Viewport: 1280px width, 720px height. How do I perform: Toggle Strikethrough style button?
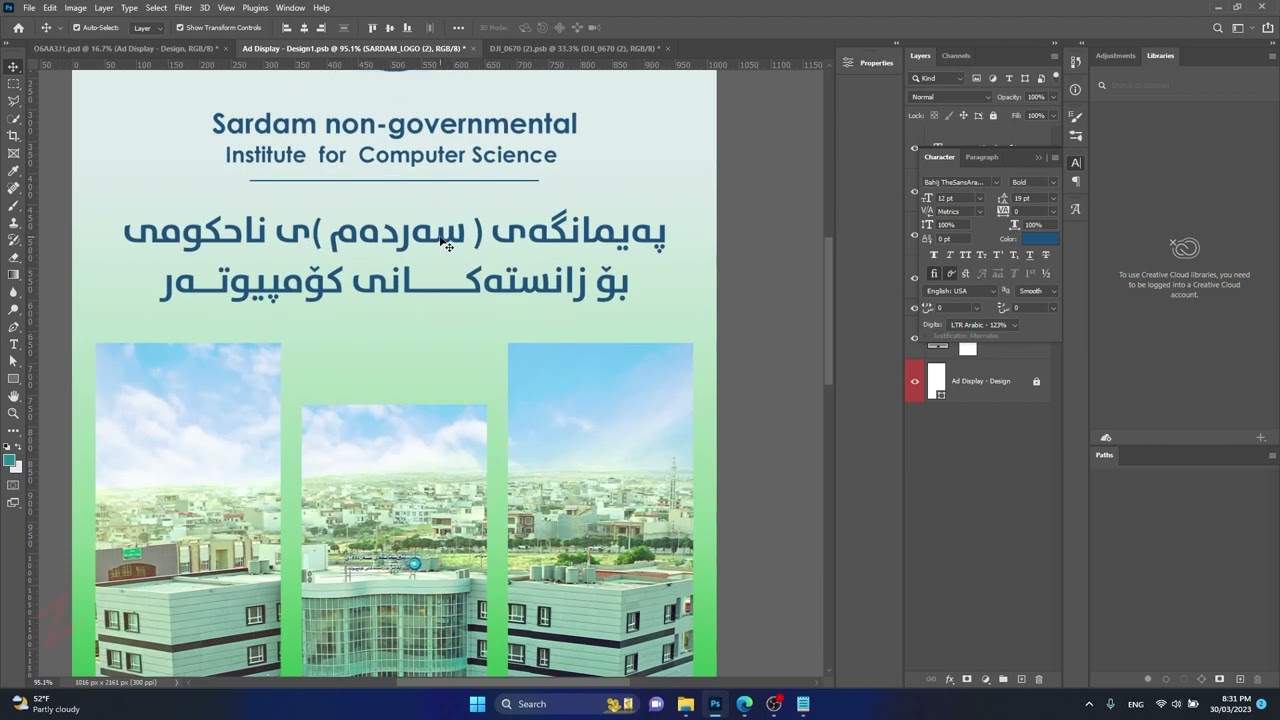(1046, 255)
